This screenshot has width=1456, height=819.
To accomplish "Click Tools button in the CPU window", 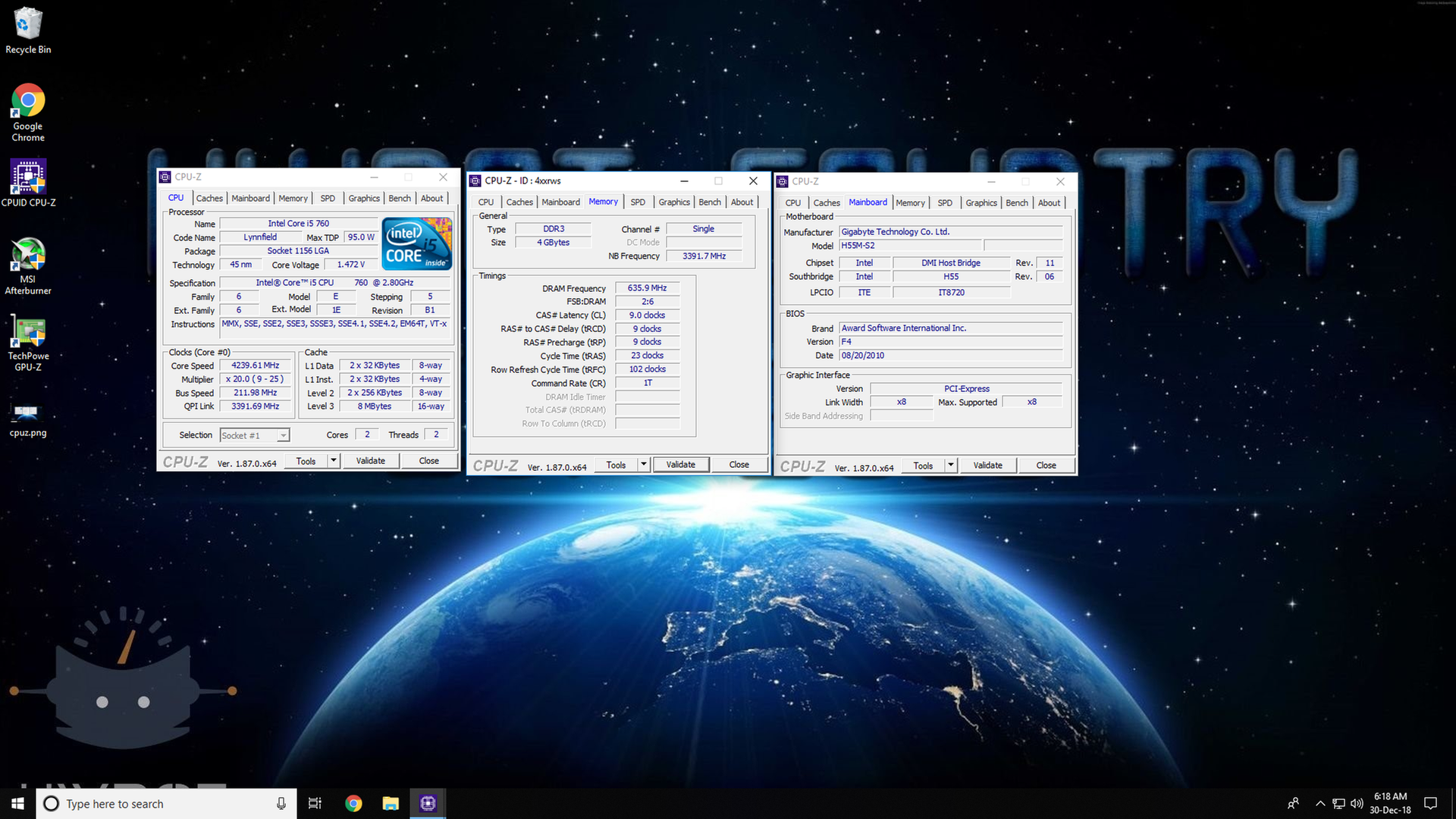I will coord(306,461).
